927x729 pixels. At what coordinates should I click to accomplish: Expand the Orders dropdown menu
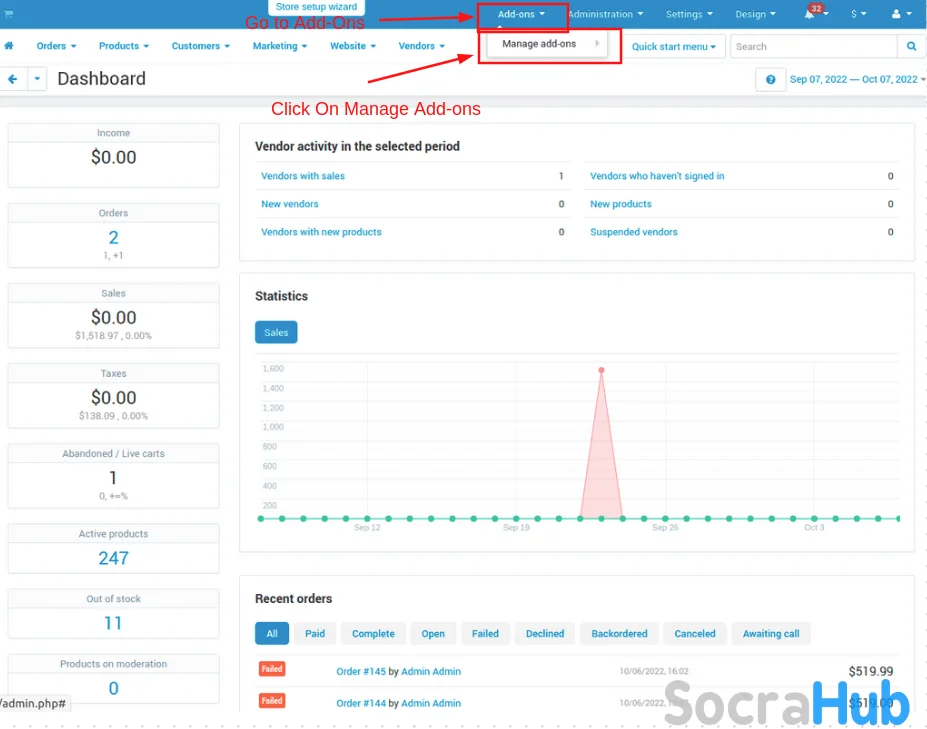(x=57, y=46)
